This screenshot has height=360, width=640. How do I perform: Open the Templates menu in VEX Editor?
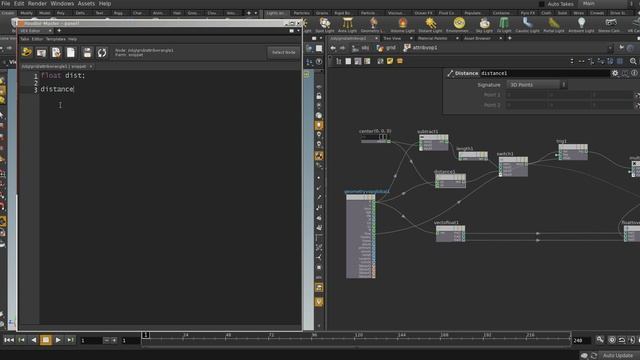click(56, 39)
